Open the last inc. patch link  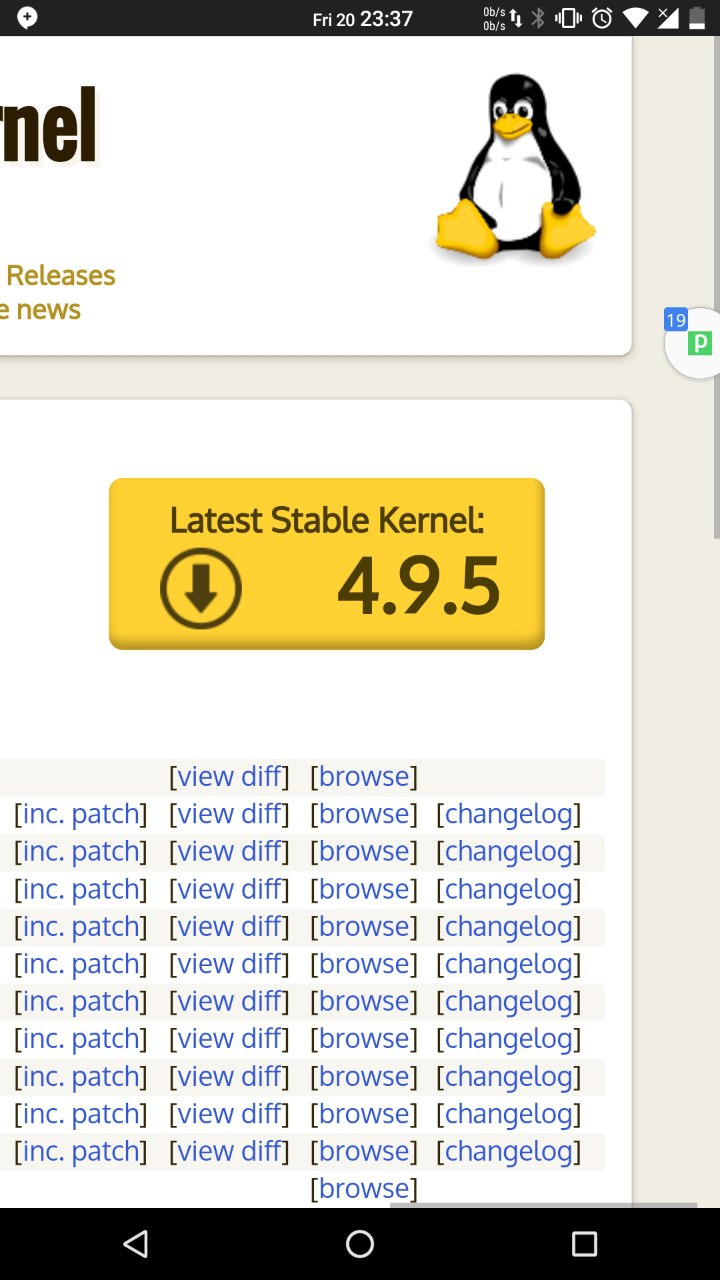[x=81, y=1151]
